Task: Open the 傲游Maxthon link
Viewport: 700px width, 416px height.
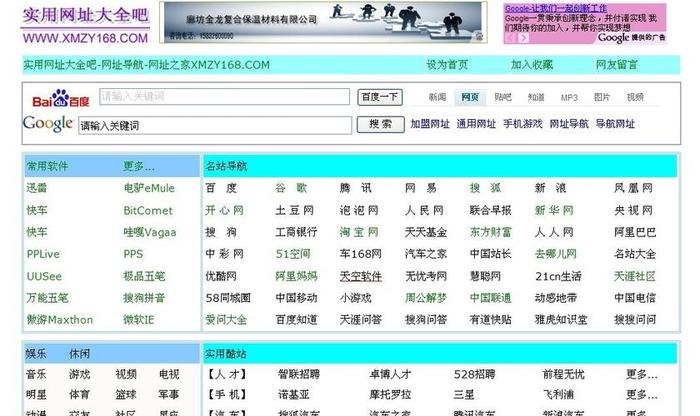Action: tap(59, 320)
